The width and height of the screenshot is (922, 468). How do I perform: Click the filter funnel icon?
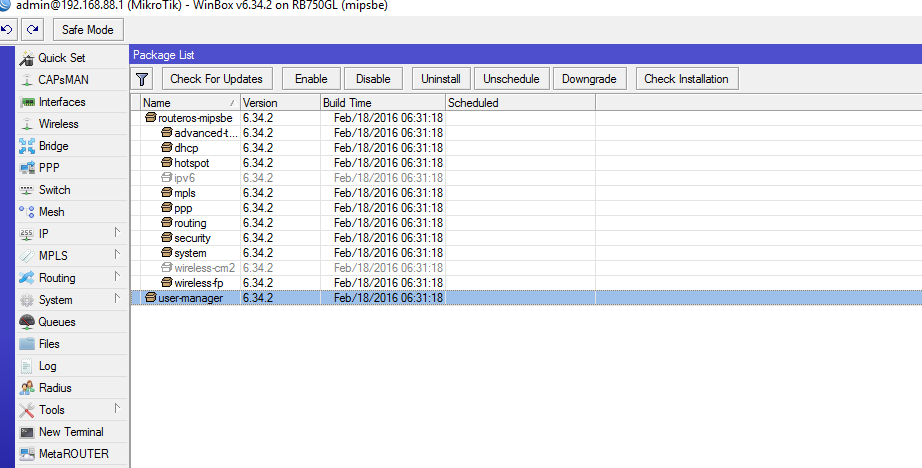[x=143, y=79]
